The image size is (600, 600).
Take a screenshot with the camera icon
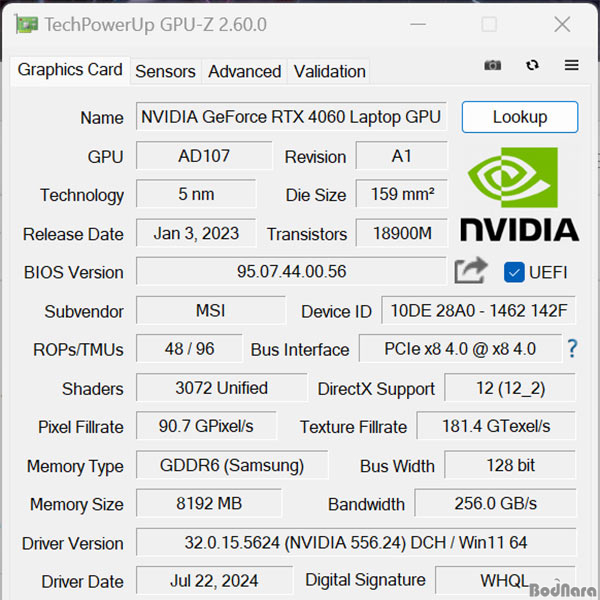pos(492,65)
